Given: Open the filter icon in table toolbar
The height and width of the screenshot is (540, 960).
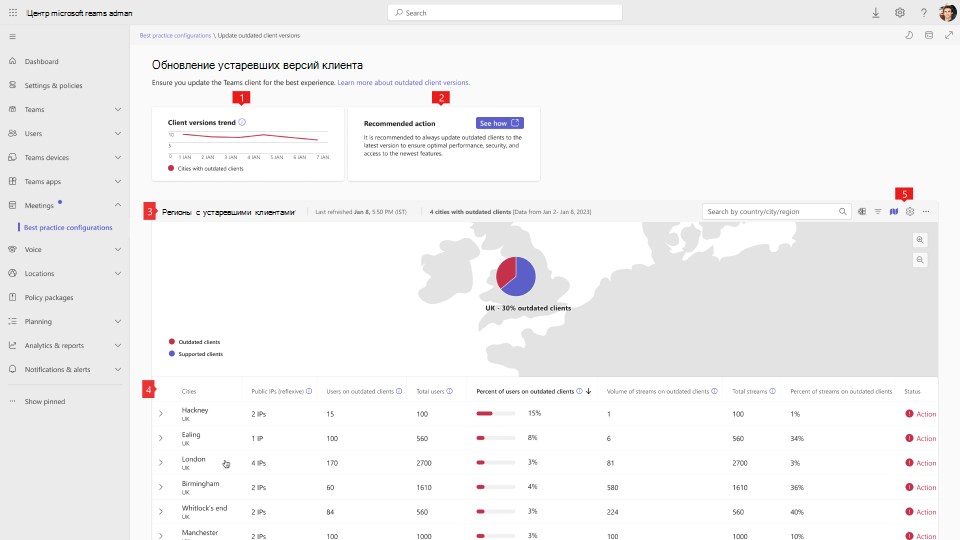Looking at the screenshot, I should 877,211.
